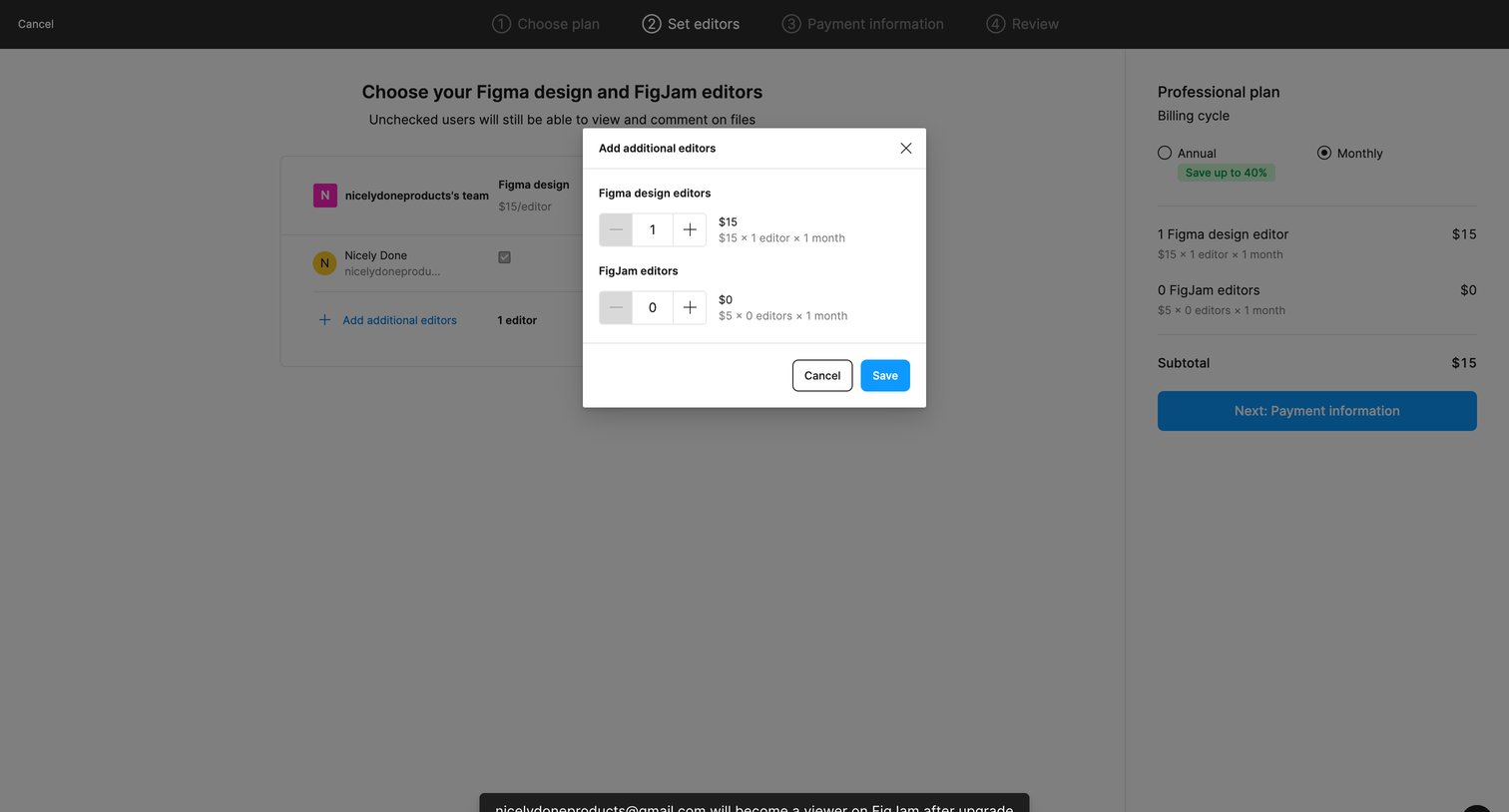Image resolution: width=1509 pixels, height=812 pixels.
Task: Click the $5 × 0 editors × 1 month text in dialog
Action: [783, 316]
